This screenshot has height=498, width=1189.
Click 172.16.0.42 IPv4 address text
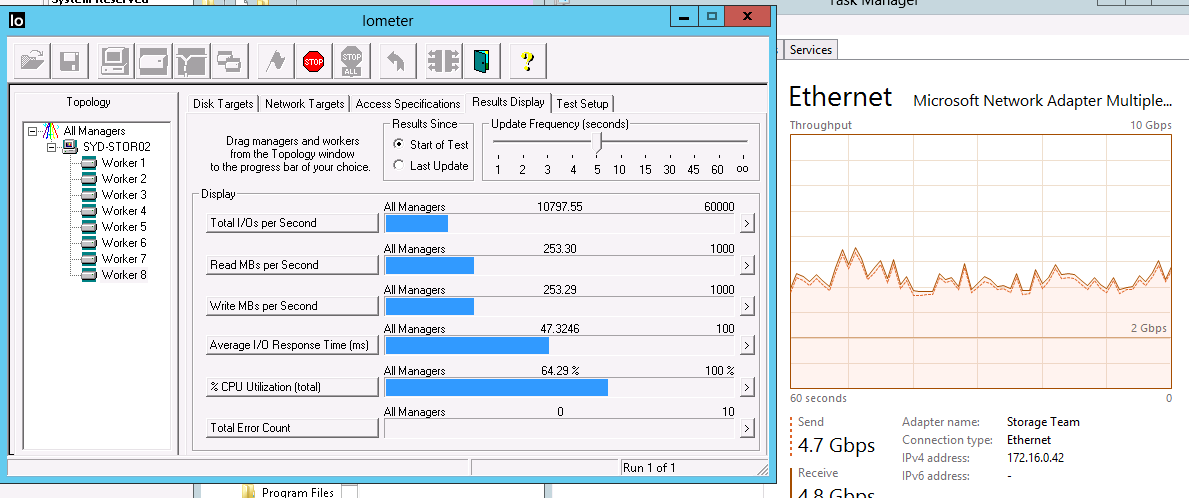click(1038, 458)
